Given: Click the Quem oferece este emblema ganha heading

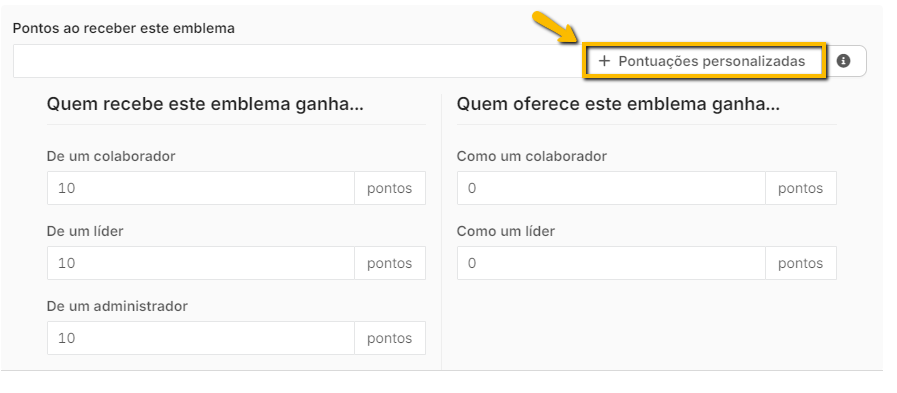Looking at the screenshot, I should pos(618,105).
